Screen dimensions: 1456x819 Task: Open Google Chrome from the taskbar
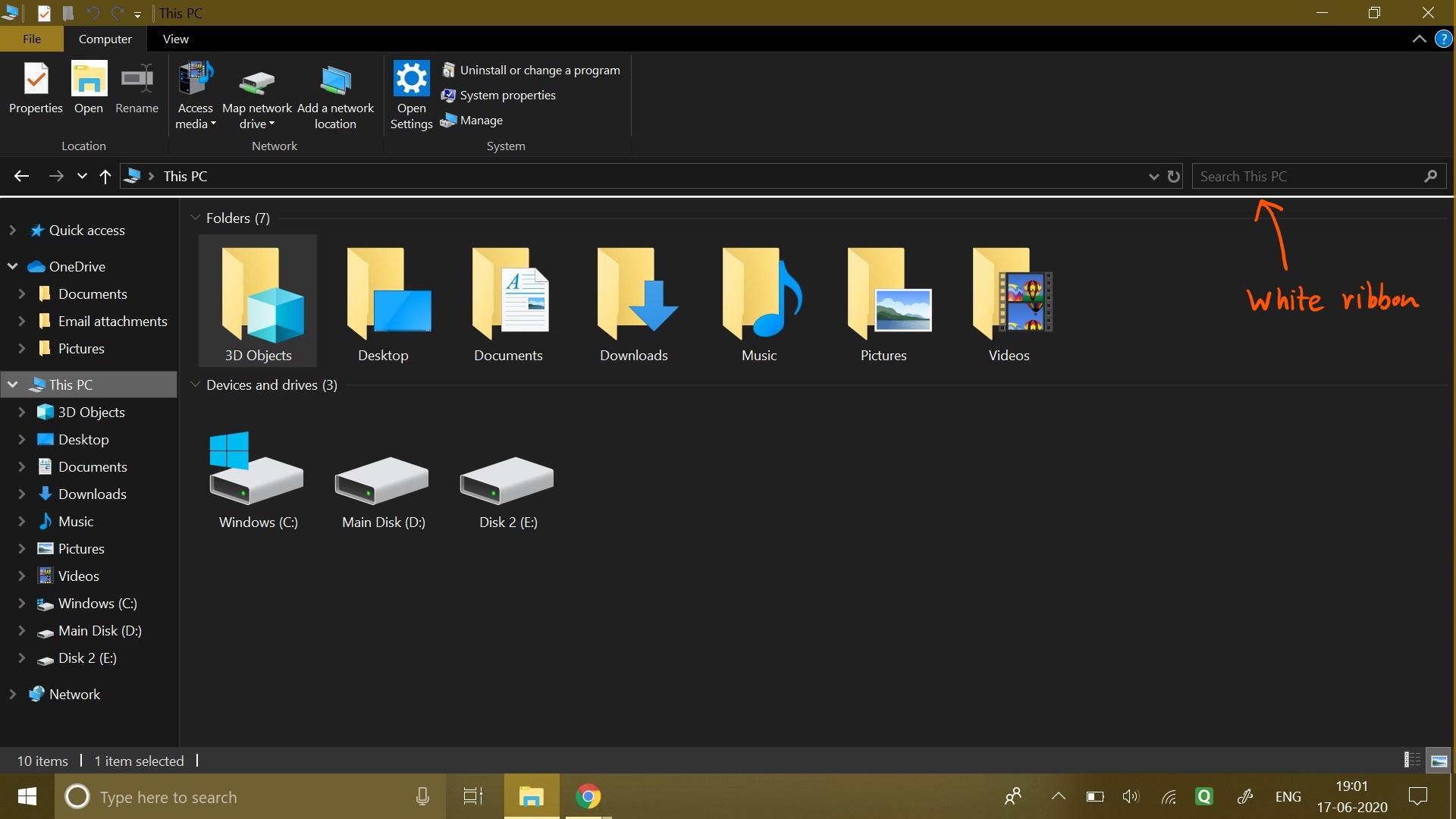[x=588, y=796]
